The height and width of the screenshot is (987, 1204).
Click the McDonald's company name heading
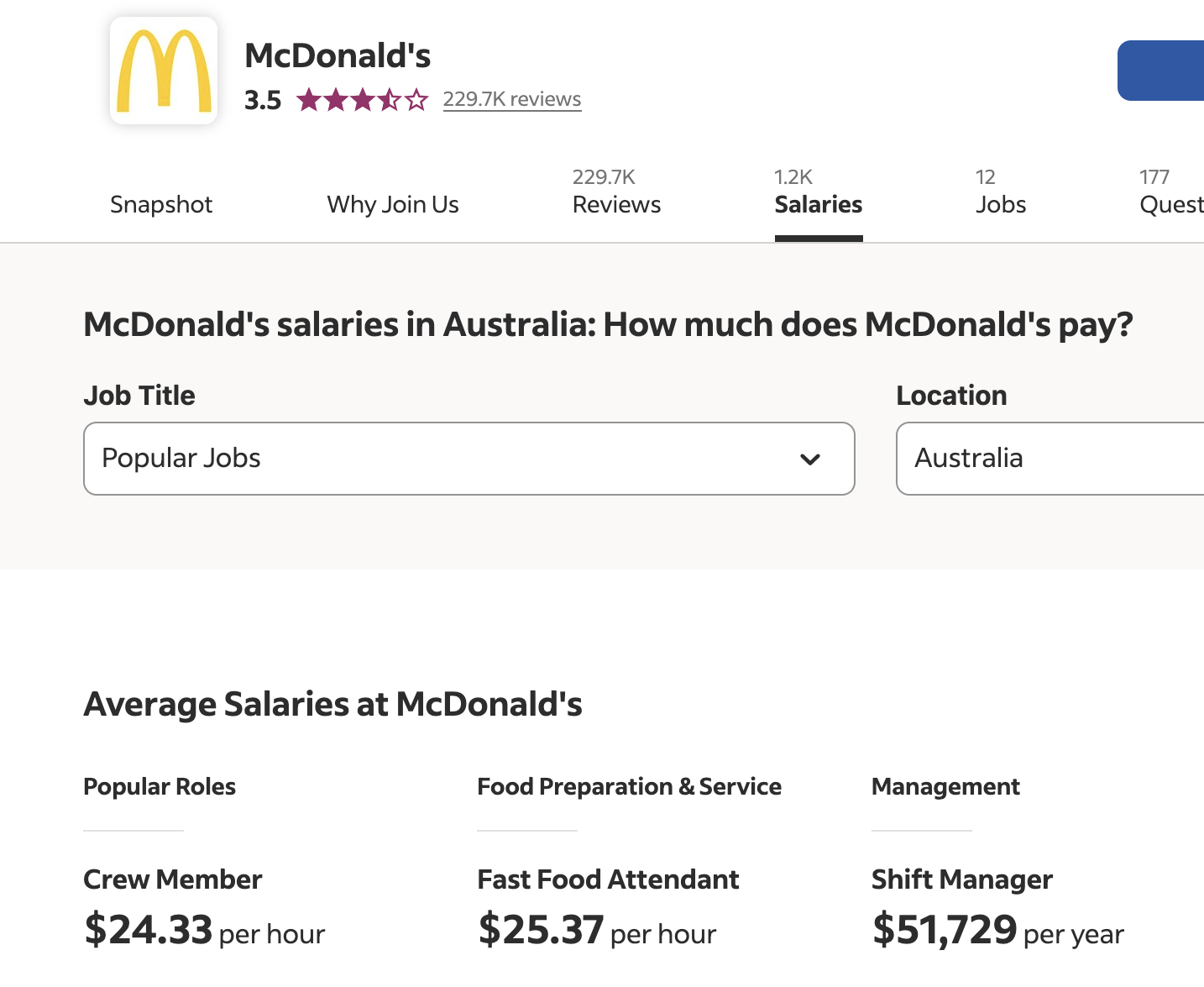tap(338, 56)
